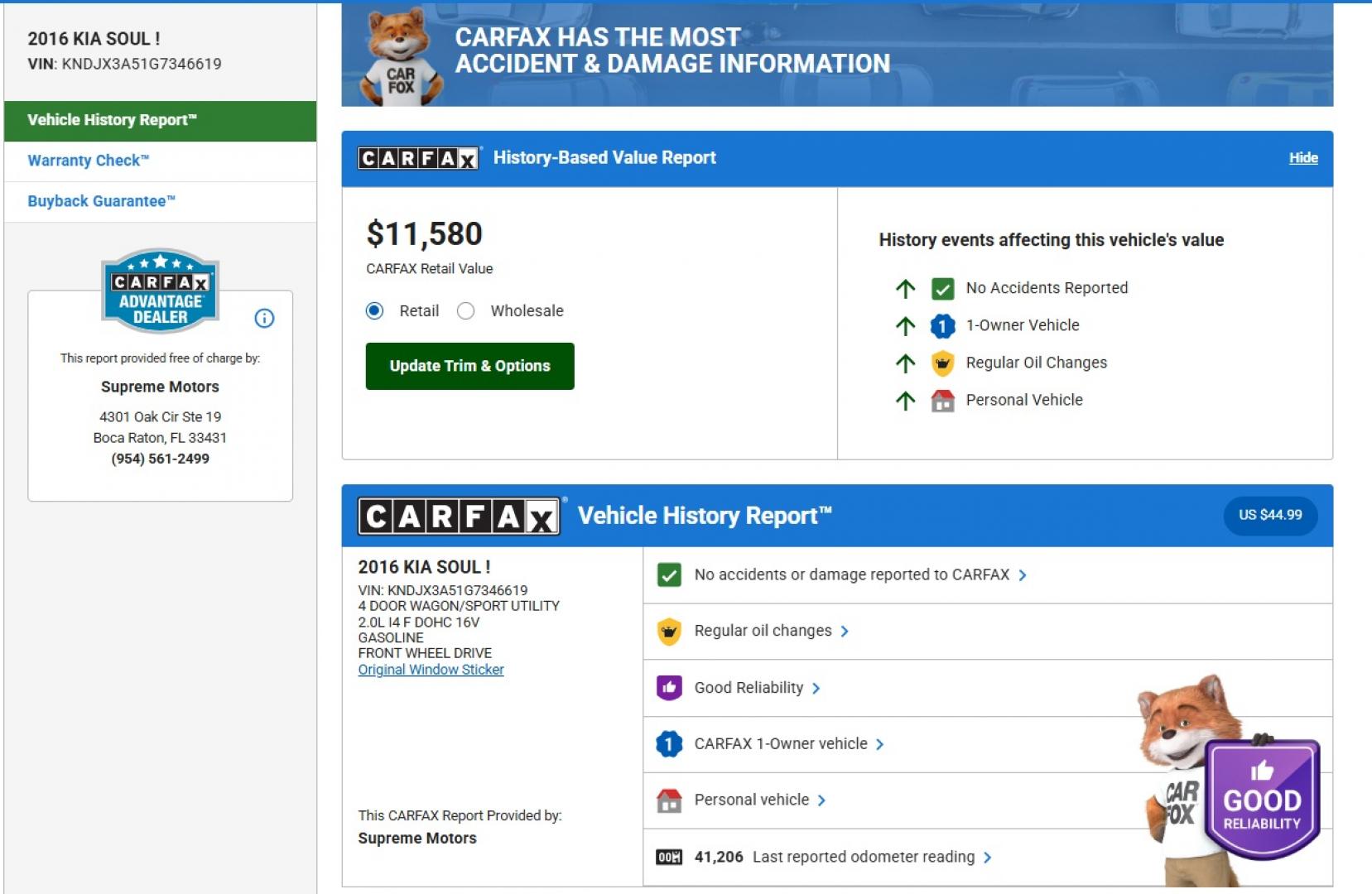
Task: Click the Car Fox Good Reliability shield
Action: click(x=1261, y=798)
